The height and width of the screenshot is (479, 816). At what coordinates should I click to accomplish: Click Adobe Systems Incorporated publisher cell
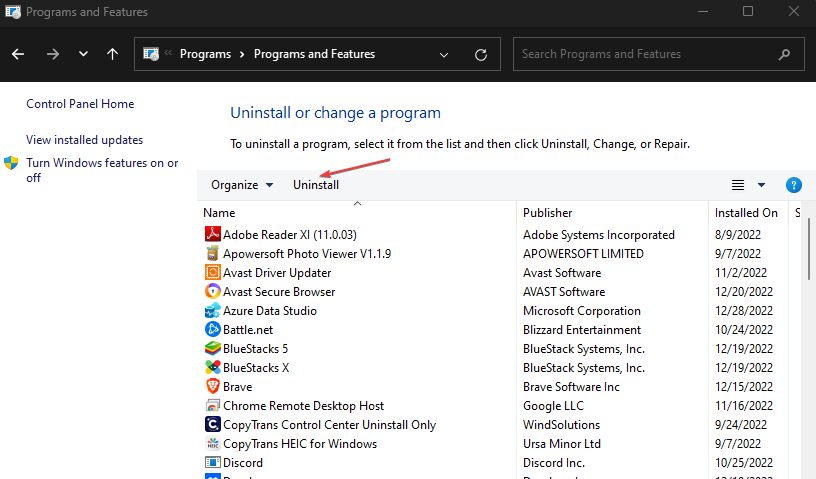pos(598,235)
